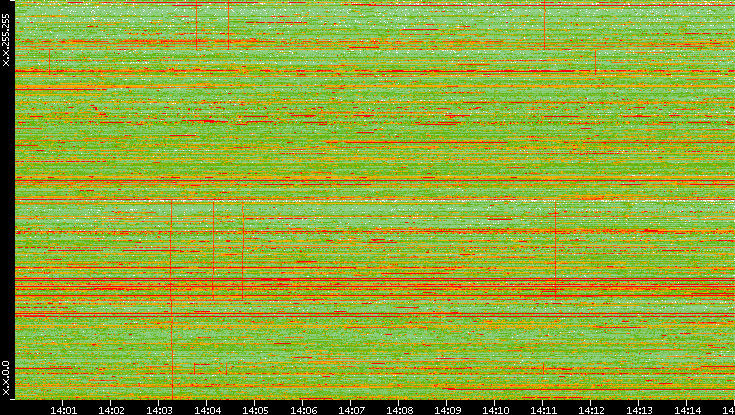Click the 14:03 time axis label
The width and height of the screenshot is (735, 415).
(x=159, y=410)
